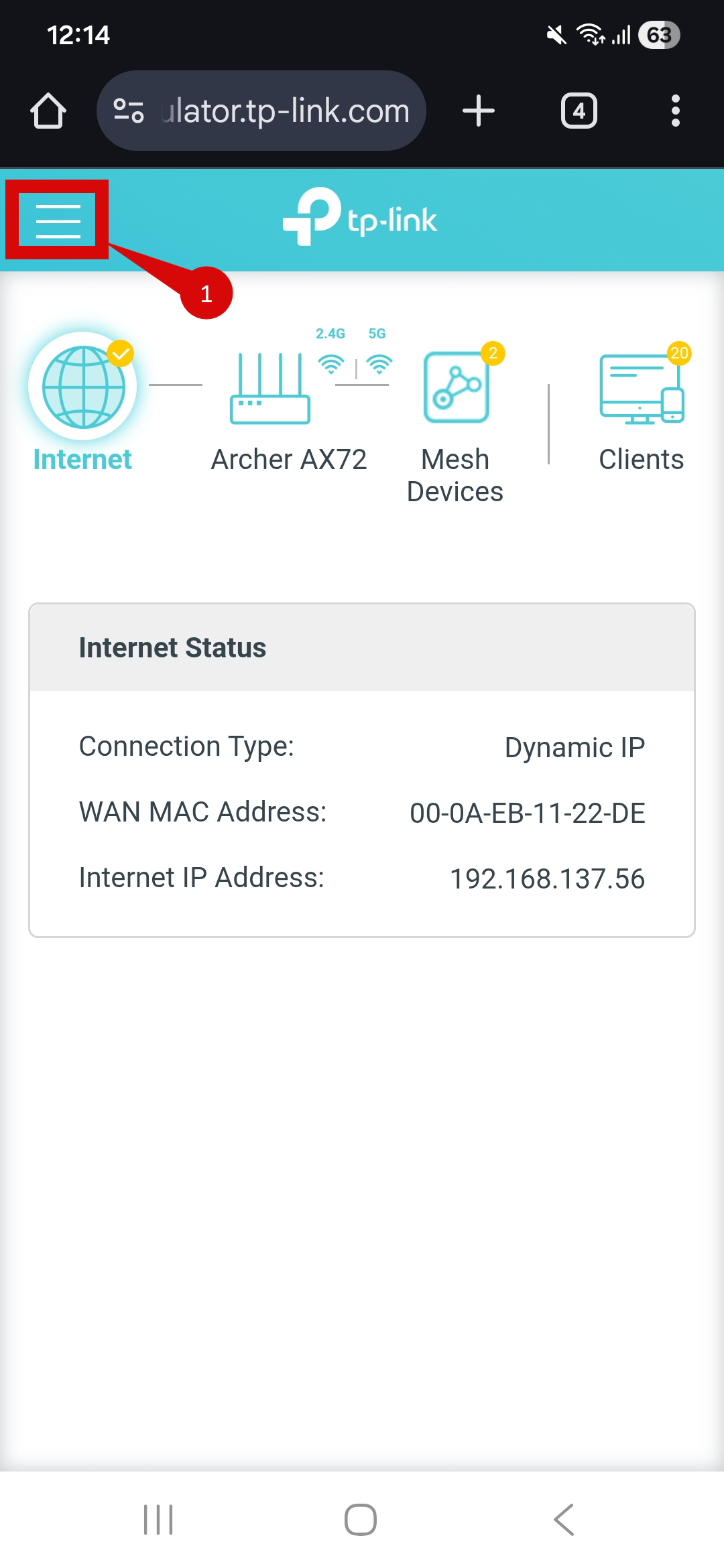
Task: Open Mesh Devices icon
Action: pyautogui.click(x=457, y=387)
